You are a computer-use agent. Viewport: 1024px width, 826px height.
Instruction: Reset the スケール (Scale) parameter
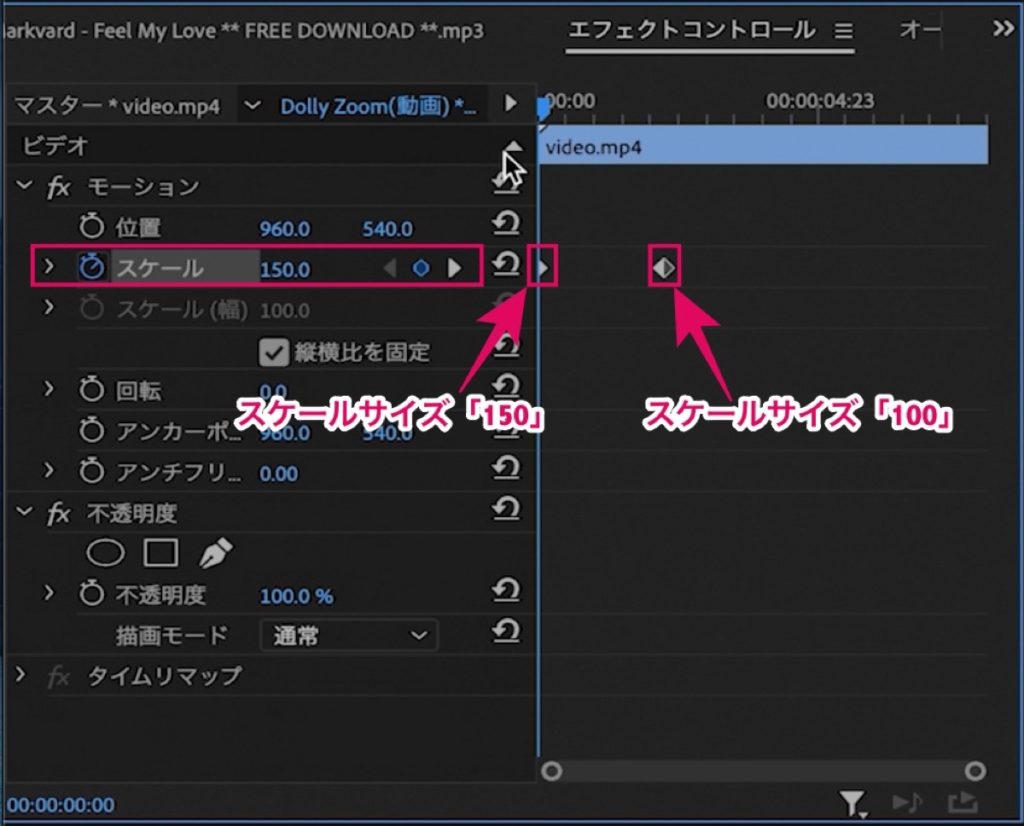tap(506, 264)
